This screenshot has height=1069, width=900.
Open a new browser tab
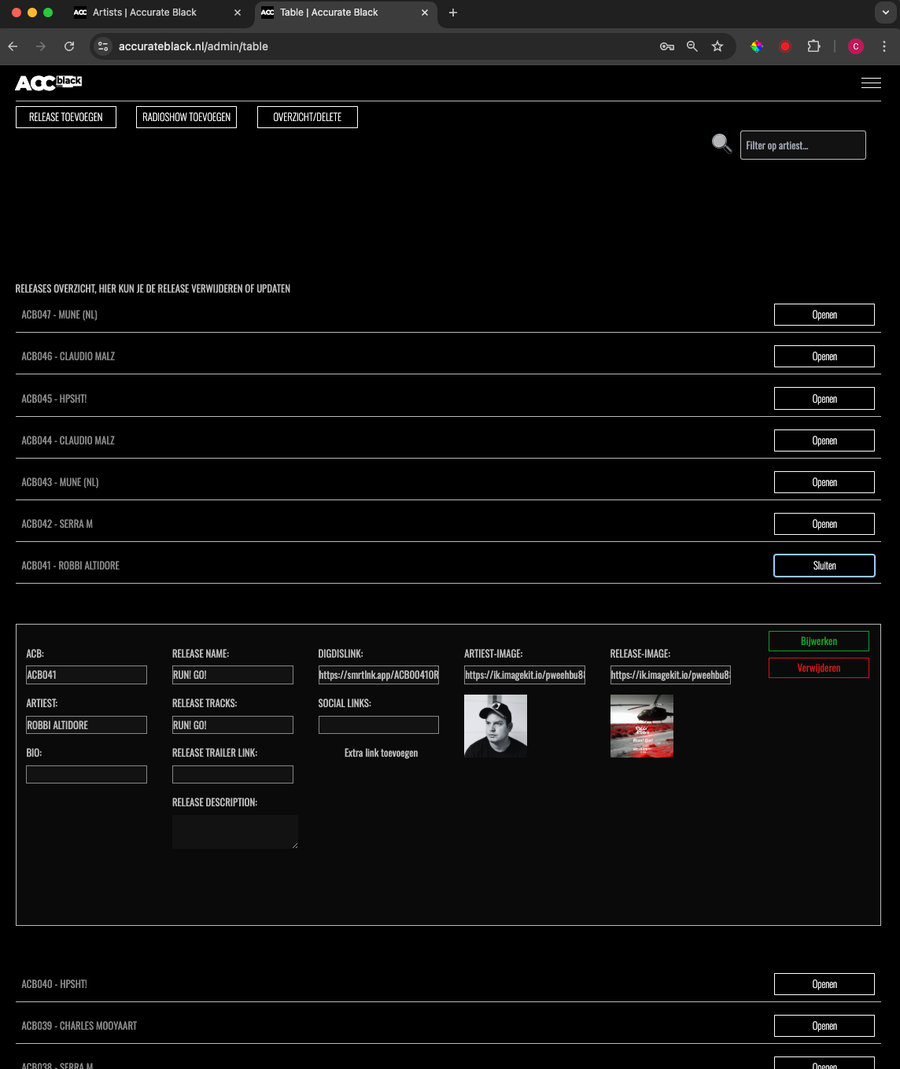(453, 12)
